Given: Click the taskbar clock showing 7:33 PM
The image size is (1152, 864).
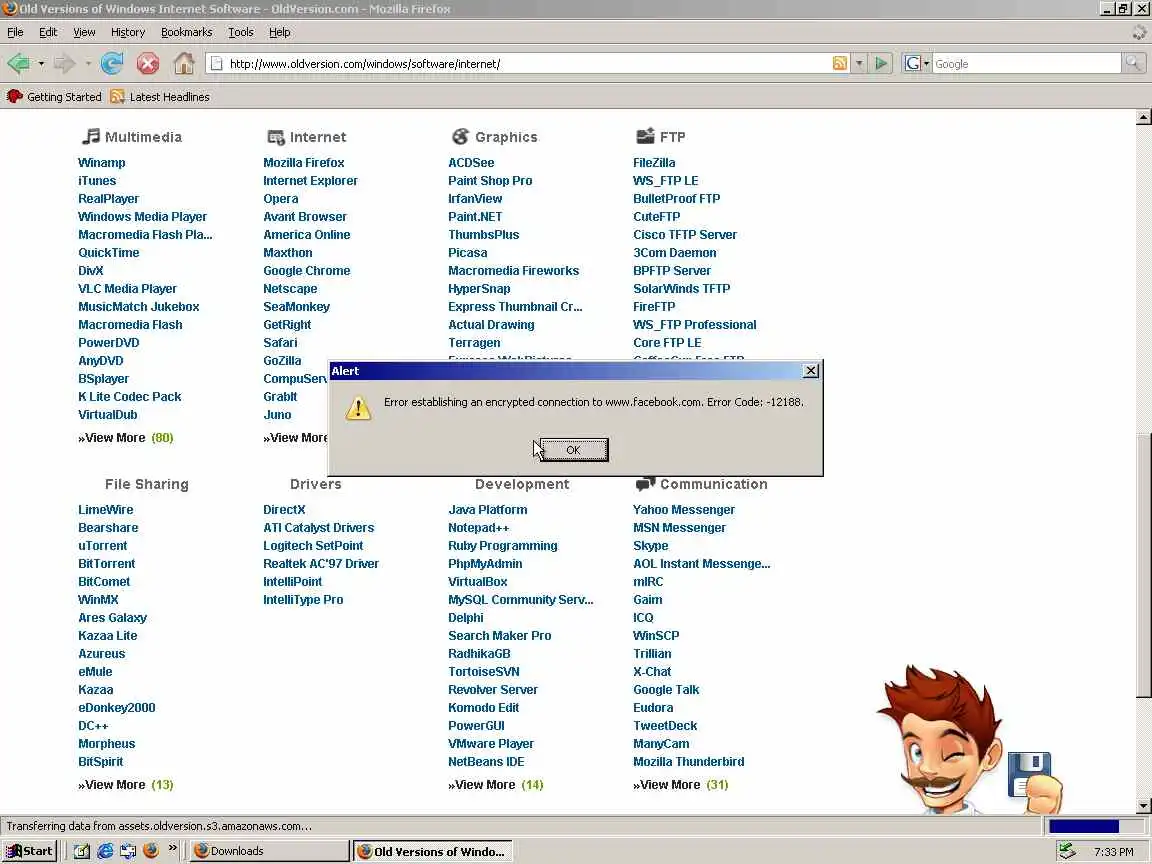Looking at the screenshot, I should tap(1113, 852).
